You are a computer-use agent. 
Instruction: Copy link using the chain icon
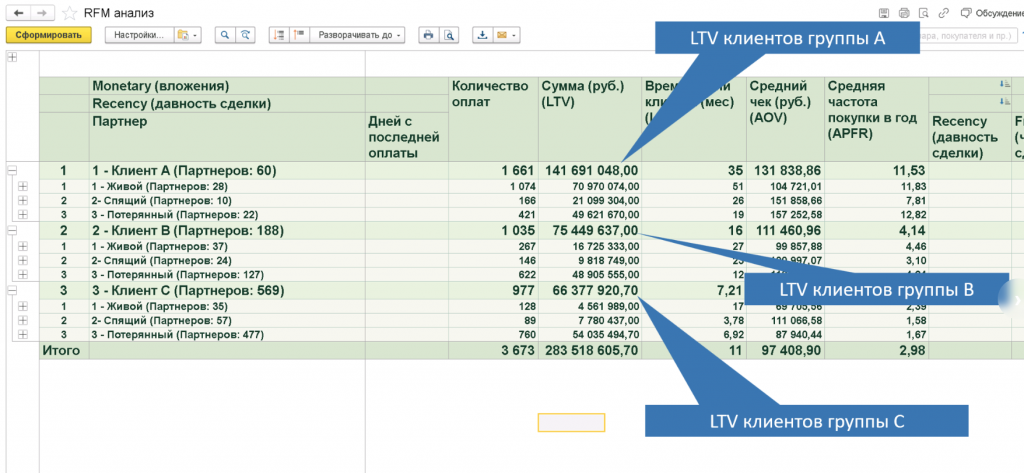[x=943, y=13]
